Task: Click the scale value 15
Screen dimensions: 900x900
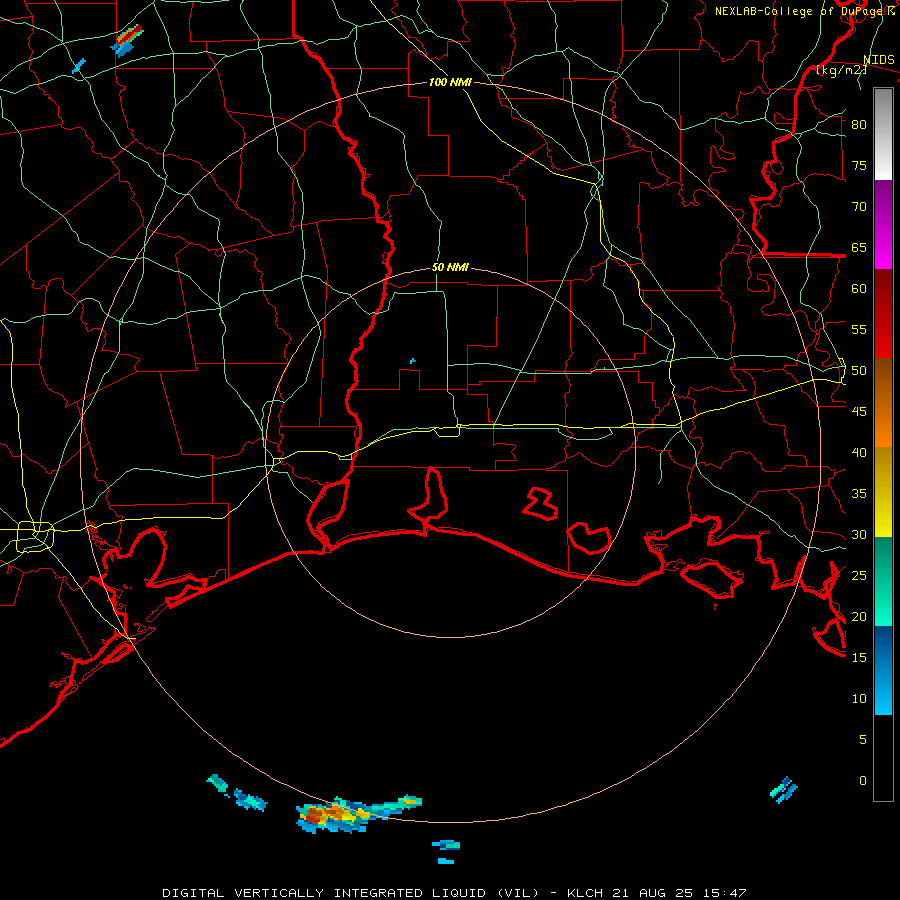Action: point(859,658)
